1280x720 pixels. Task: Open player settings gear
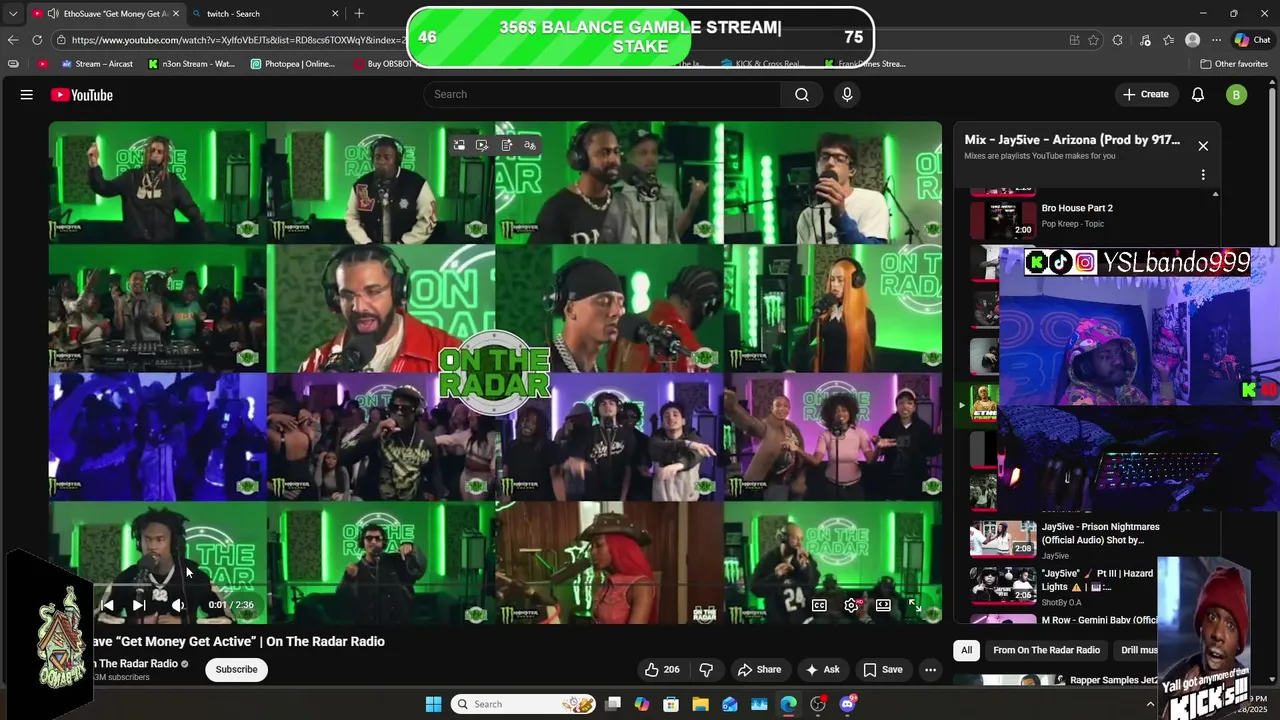[x=852, y=605]
